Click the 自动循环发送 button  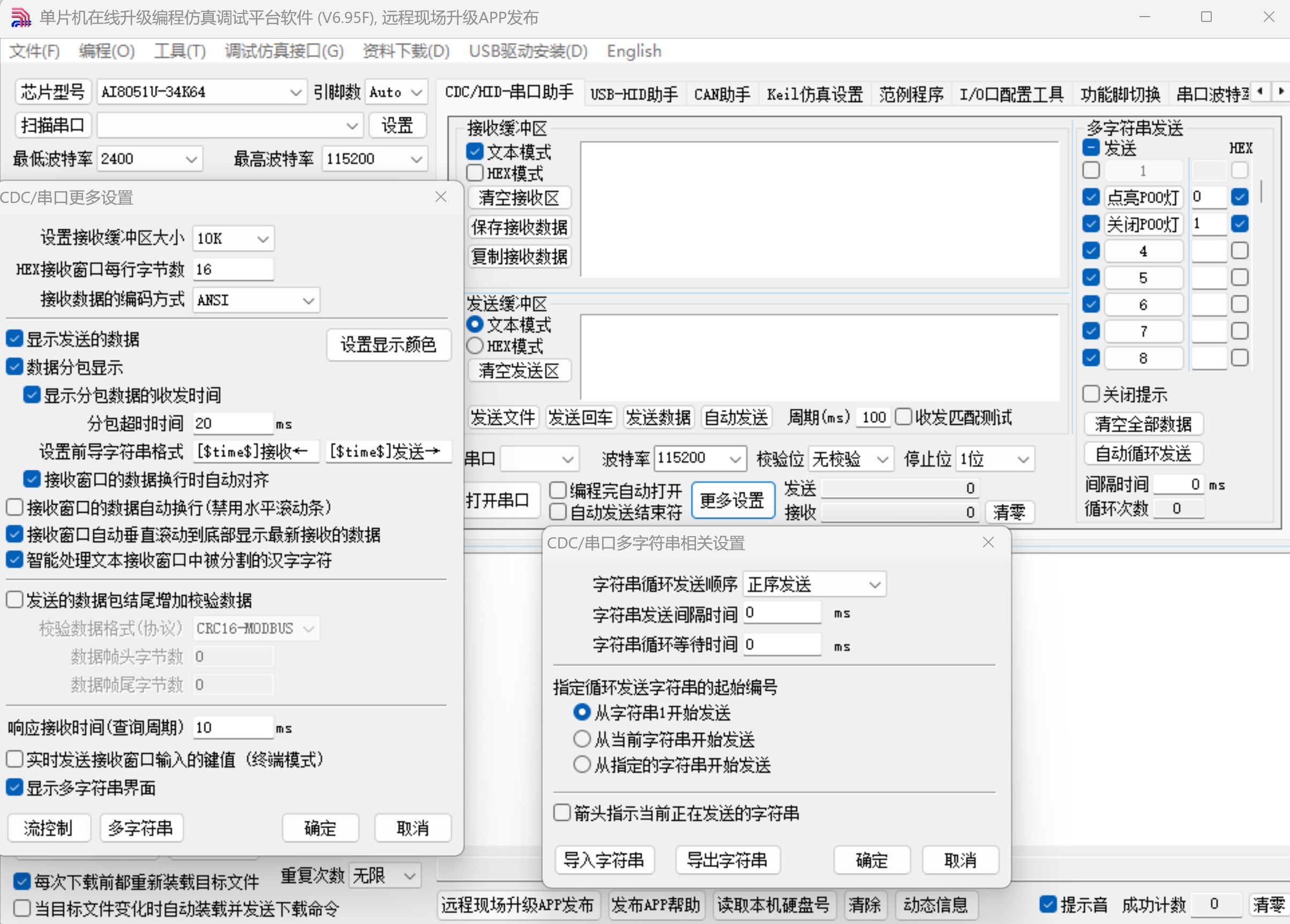(1143, 454)
